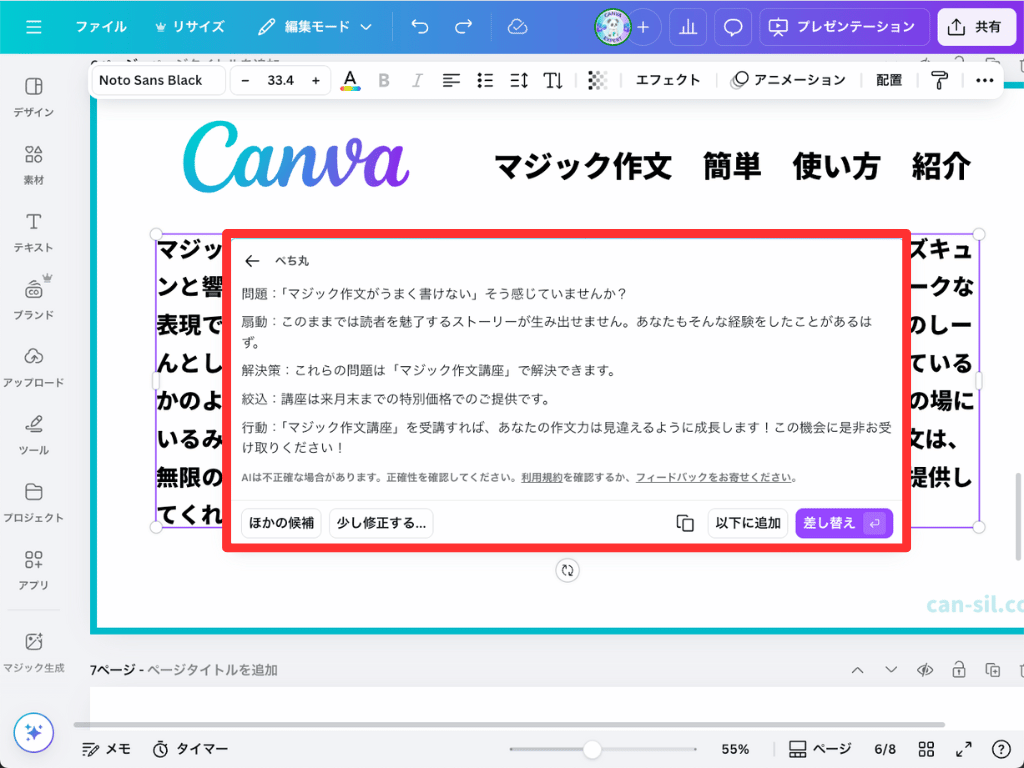Viewport: 1024px width, 768px height.
Task: Launch the Canva AI assistant sparkle button
Action: [33, 732]
